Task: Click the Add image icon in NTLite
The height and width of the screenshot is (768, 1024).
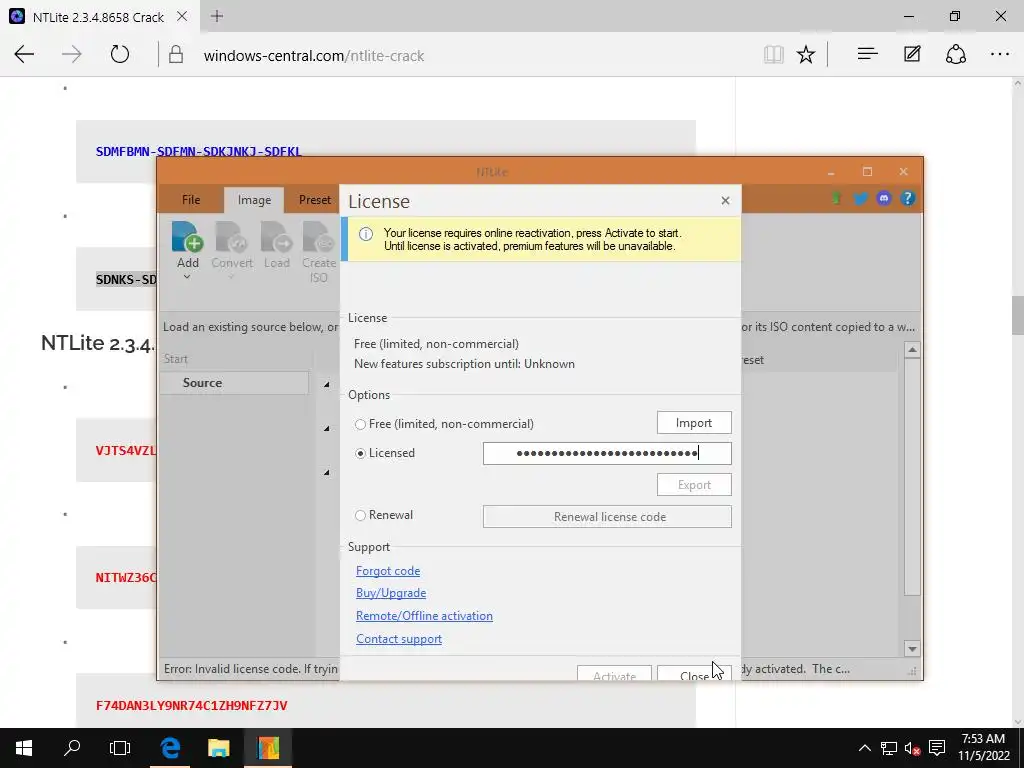Action: (187, 237)
